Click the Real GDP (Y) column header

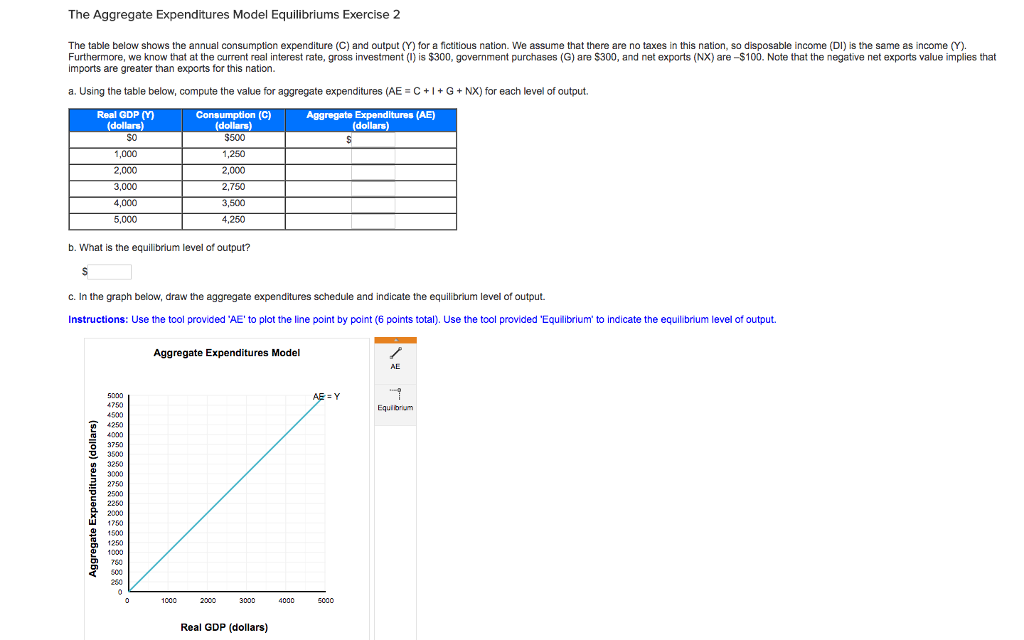pyautogui.click(x=123, y=120)
